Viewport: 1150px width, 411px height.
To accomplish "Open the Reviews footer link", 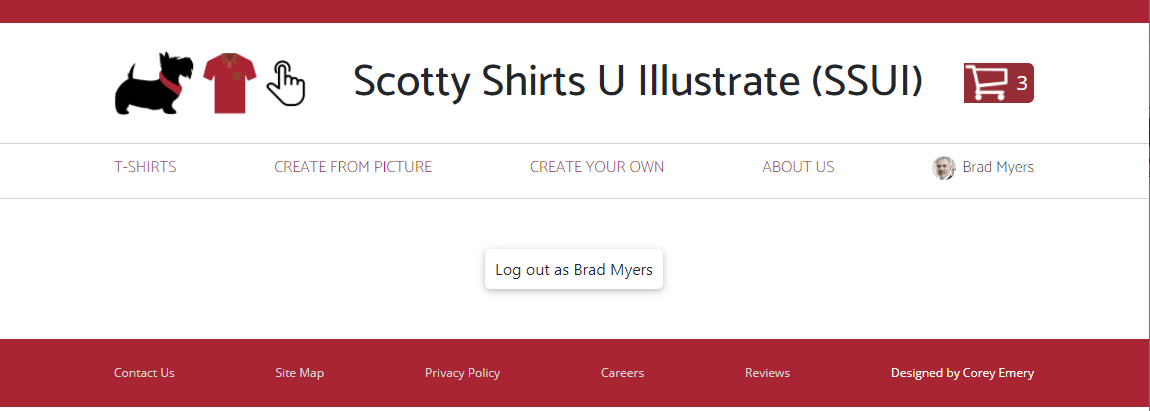I will tap(767, 373).
